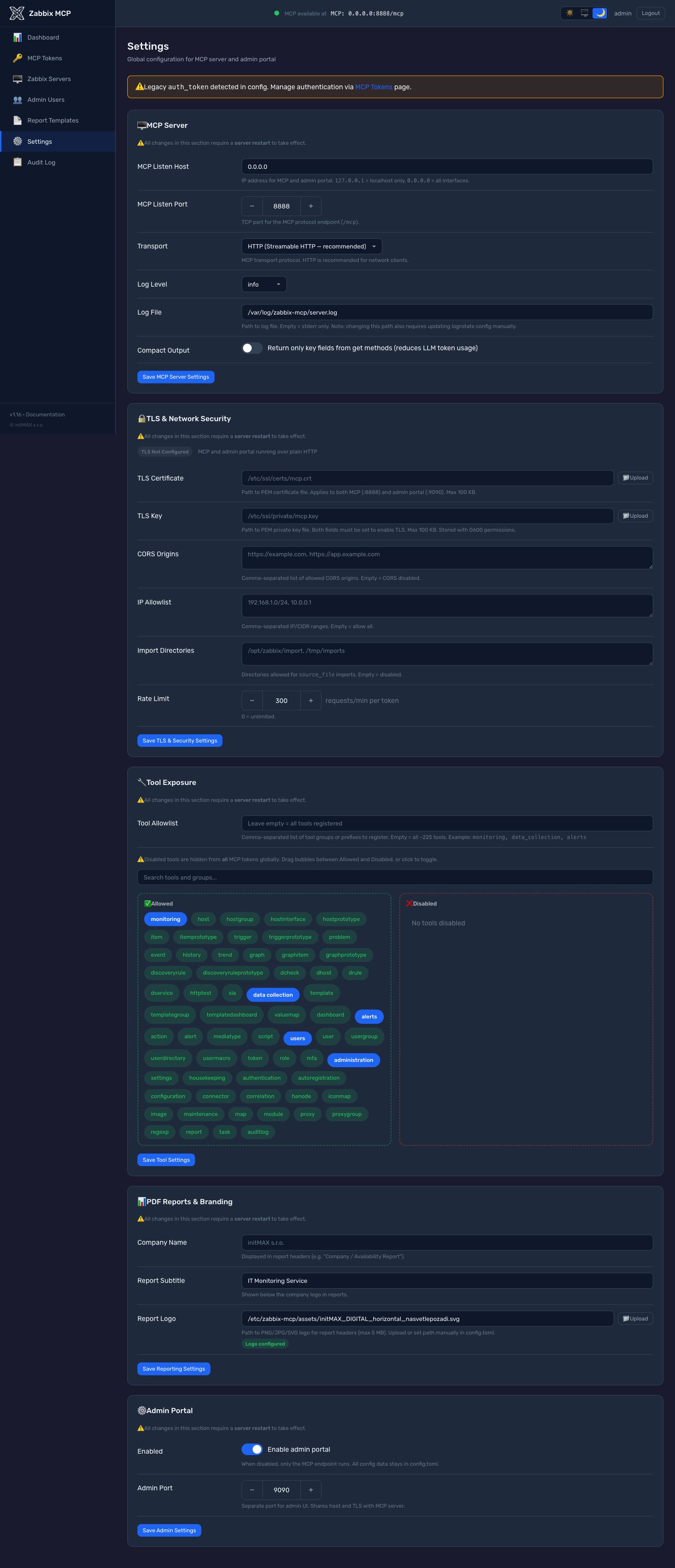Click the Company Name field
This screenshot has height=1568, width=675.
point(447,1243)
